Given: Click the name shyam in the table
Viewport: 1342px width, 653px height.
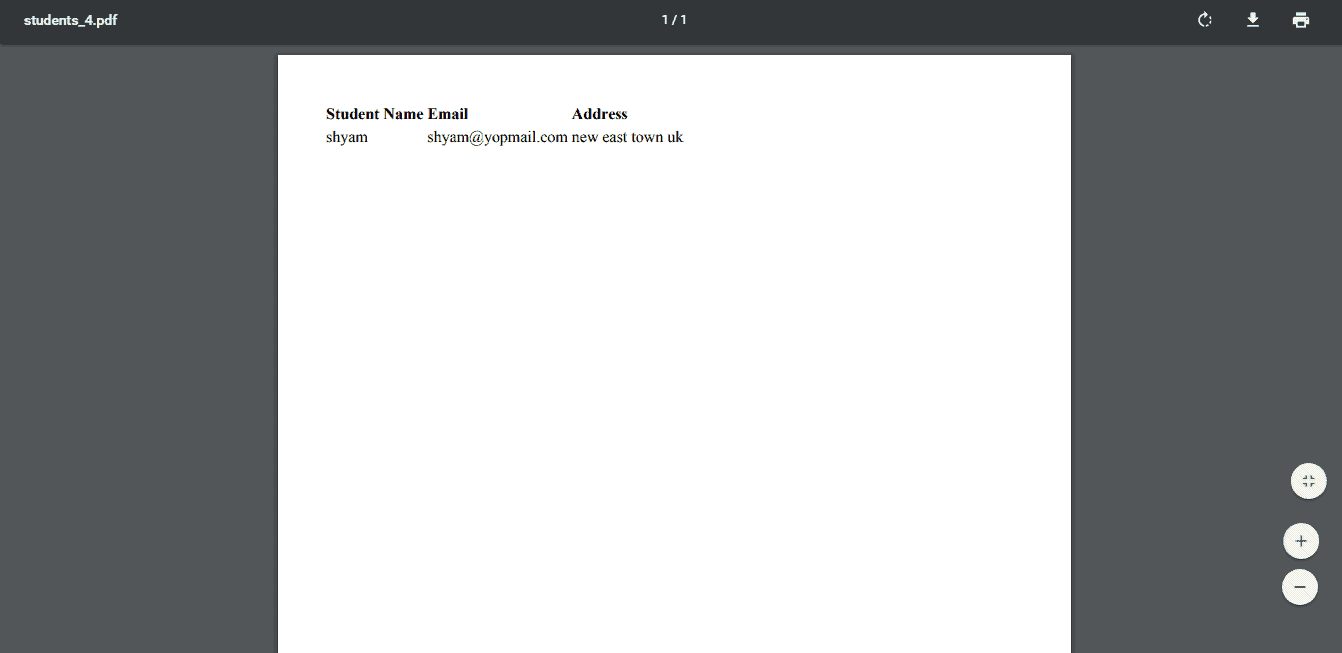Looking at the screenshot, I should coord(346,137).
